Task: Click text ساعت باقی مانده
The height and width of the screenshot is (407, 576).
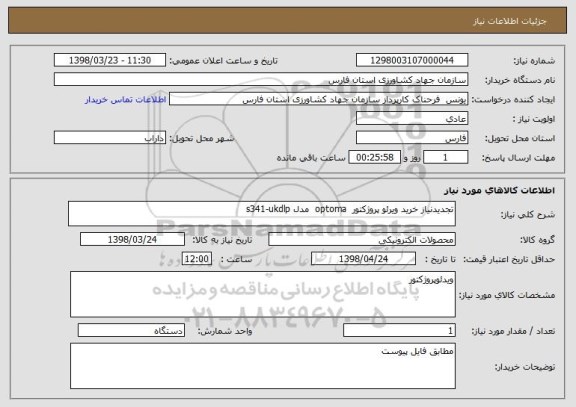Action: (311, 158)
